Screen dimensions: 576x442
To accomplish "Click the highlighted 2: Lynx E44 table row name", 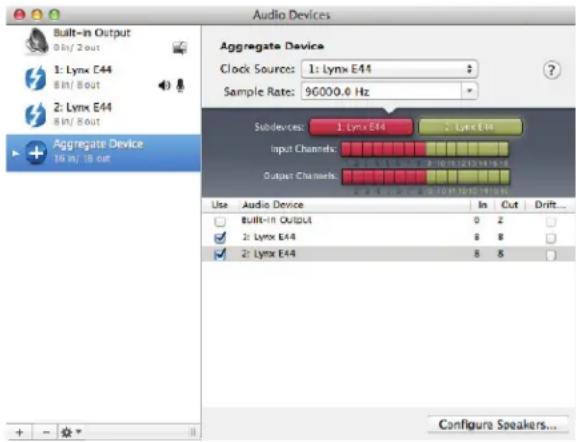I will [x=269, y=254].
